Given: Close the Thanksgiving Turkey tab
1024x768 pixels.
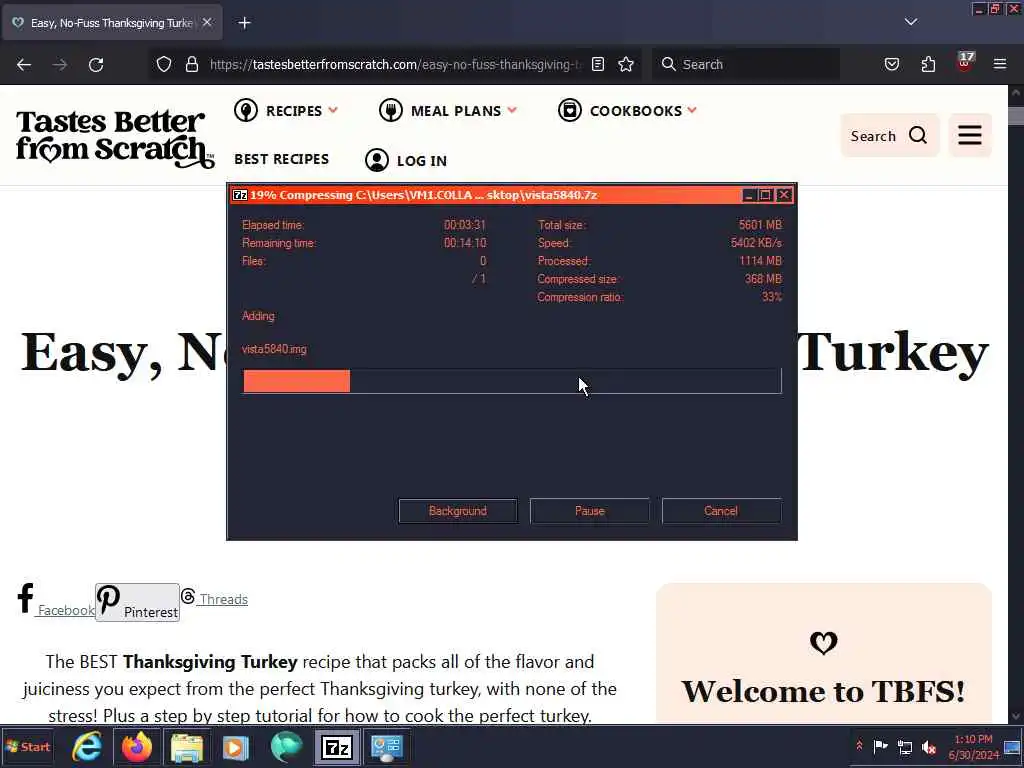Looking at the screenshot, I should [207, 22].
